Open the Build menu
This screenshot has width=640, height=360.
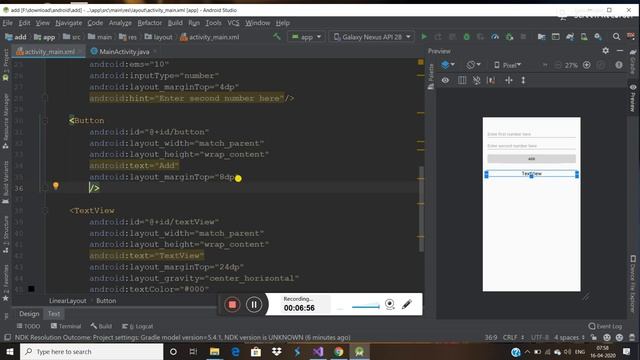click(175, 23)
